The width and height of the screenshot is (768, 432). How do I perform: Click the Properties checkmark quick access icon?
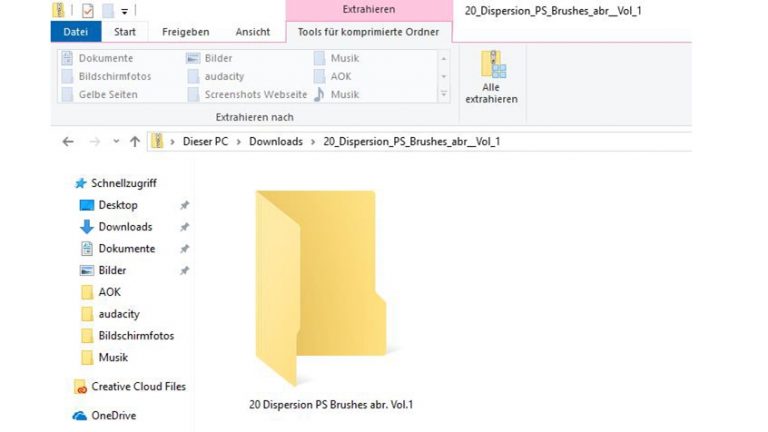(x=88, y=10)
